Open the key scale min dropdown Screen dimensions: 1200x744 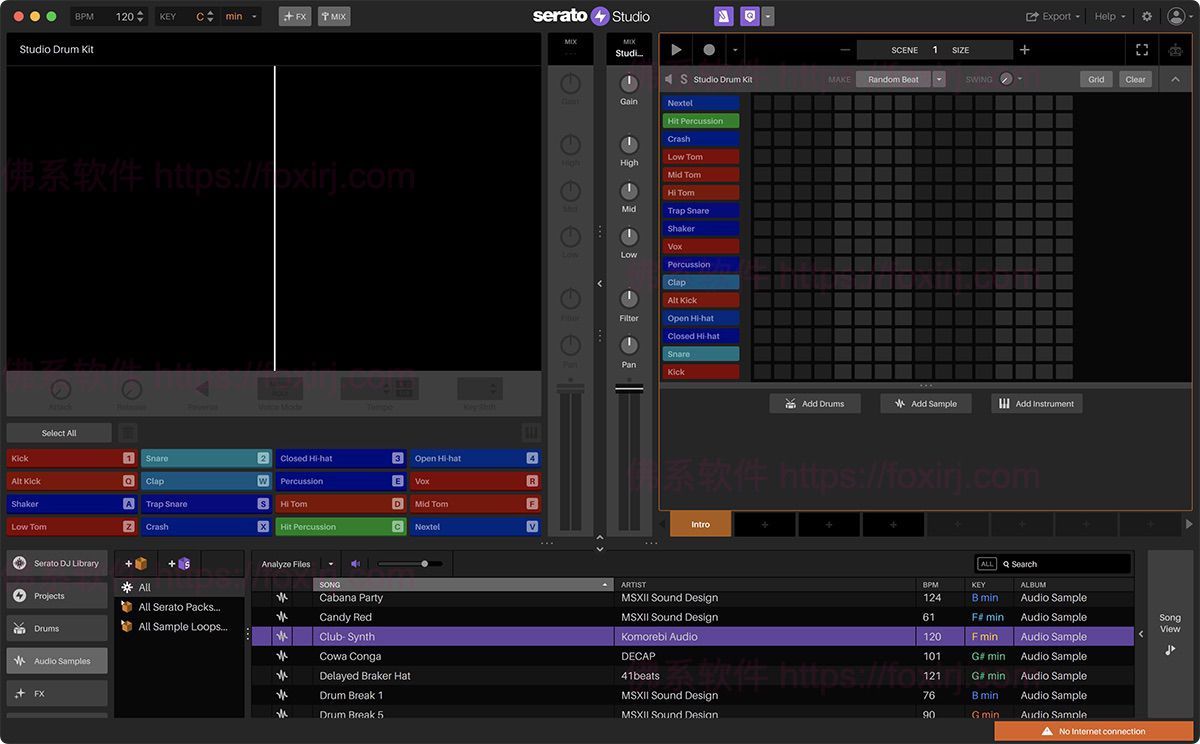(x=241, y=17)
